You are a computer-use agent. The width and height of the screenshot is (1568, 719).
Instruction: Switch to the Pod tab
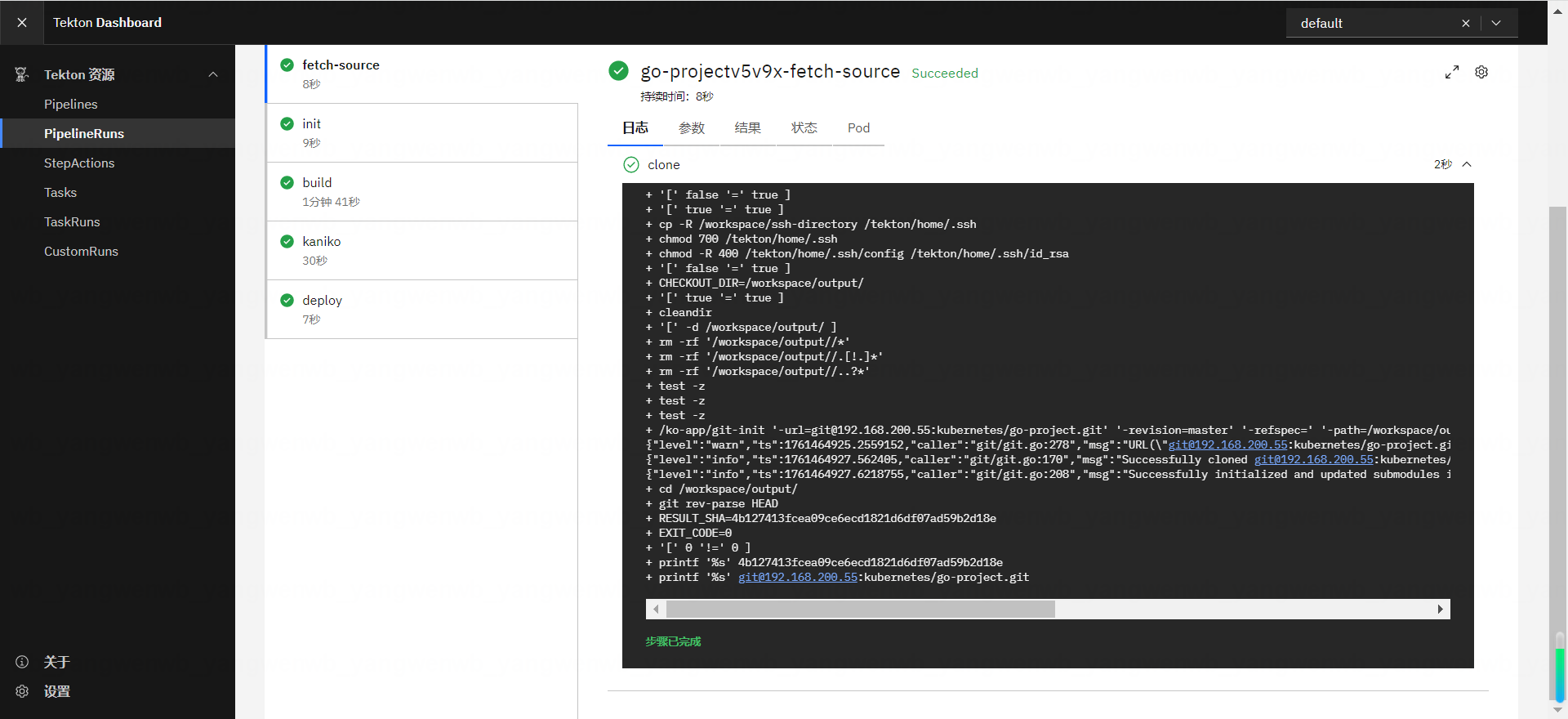click(x=858, y=128)
